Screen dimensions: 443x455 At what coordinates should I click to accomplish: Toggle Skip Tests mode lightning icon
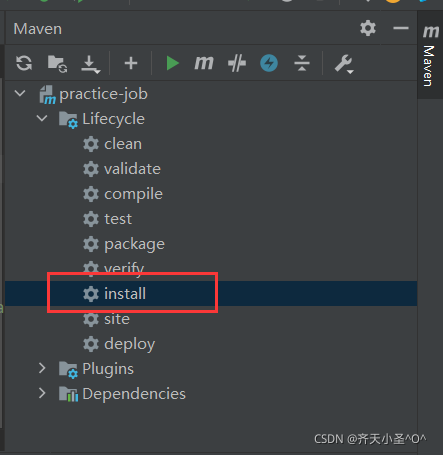click(269, 63)
